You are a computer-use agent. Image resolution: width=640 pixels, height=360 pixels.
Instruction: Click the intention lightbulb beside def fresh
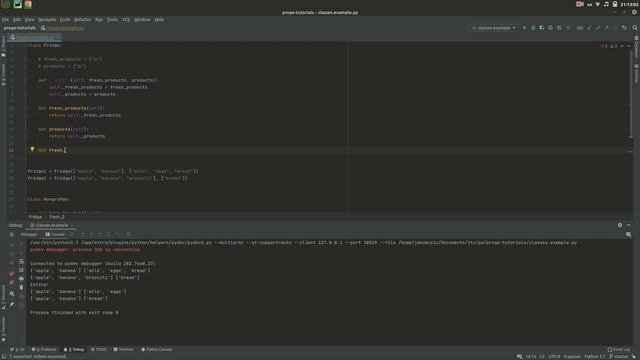32,149
